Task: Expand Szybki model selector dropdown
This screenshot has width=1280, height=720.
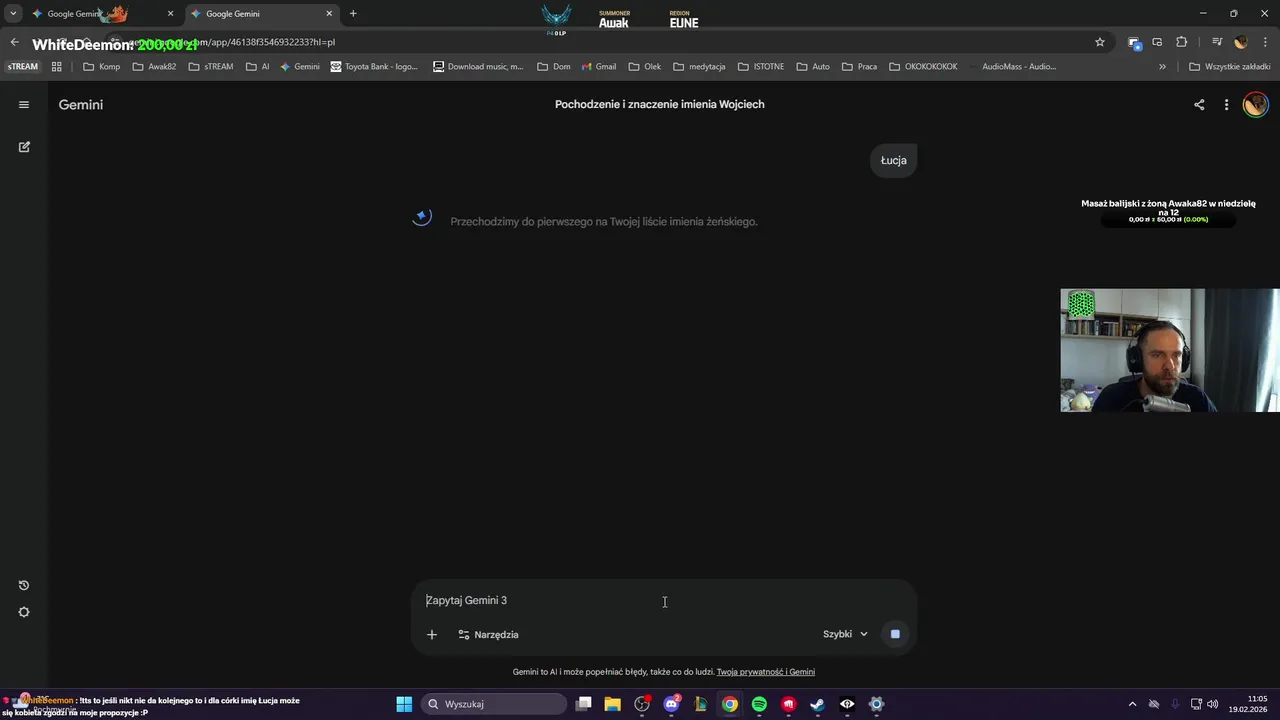Action: pyautogui.click(x=846, y=634)
